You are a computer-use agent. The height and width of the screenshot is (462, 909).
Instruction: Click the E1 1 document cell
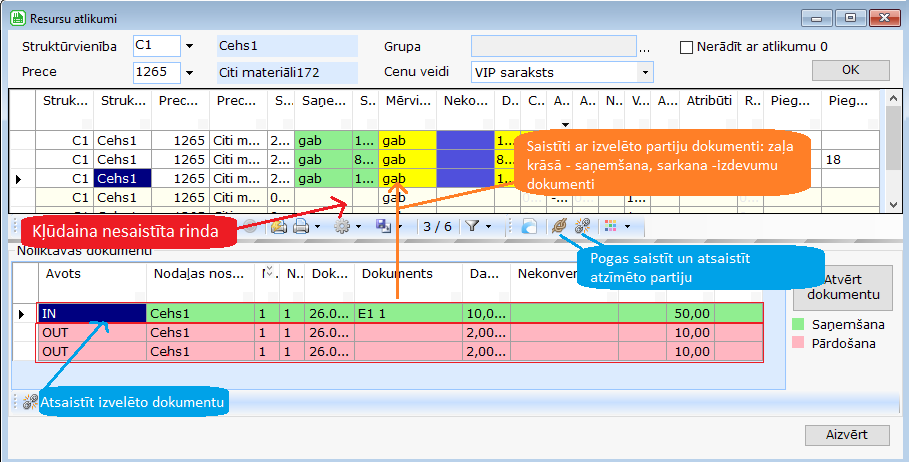pos(409,314)
